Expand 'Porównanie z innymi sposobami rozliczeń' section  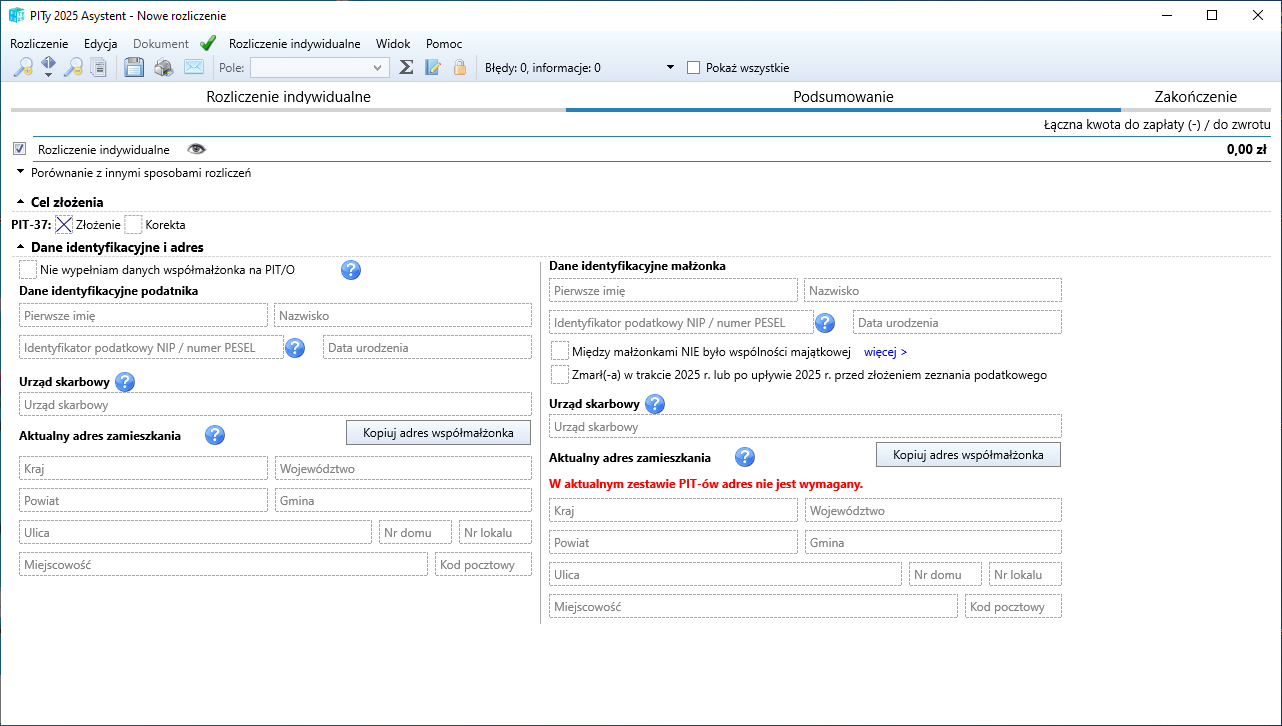pos(20,173)
